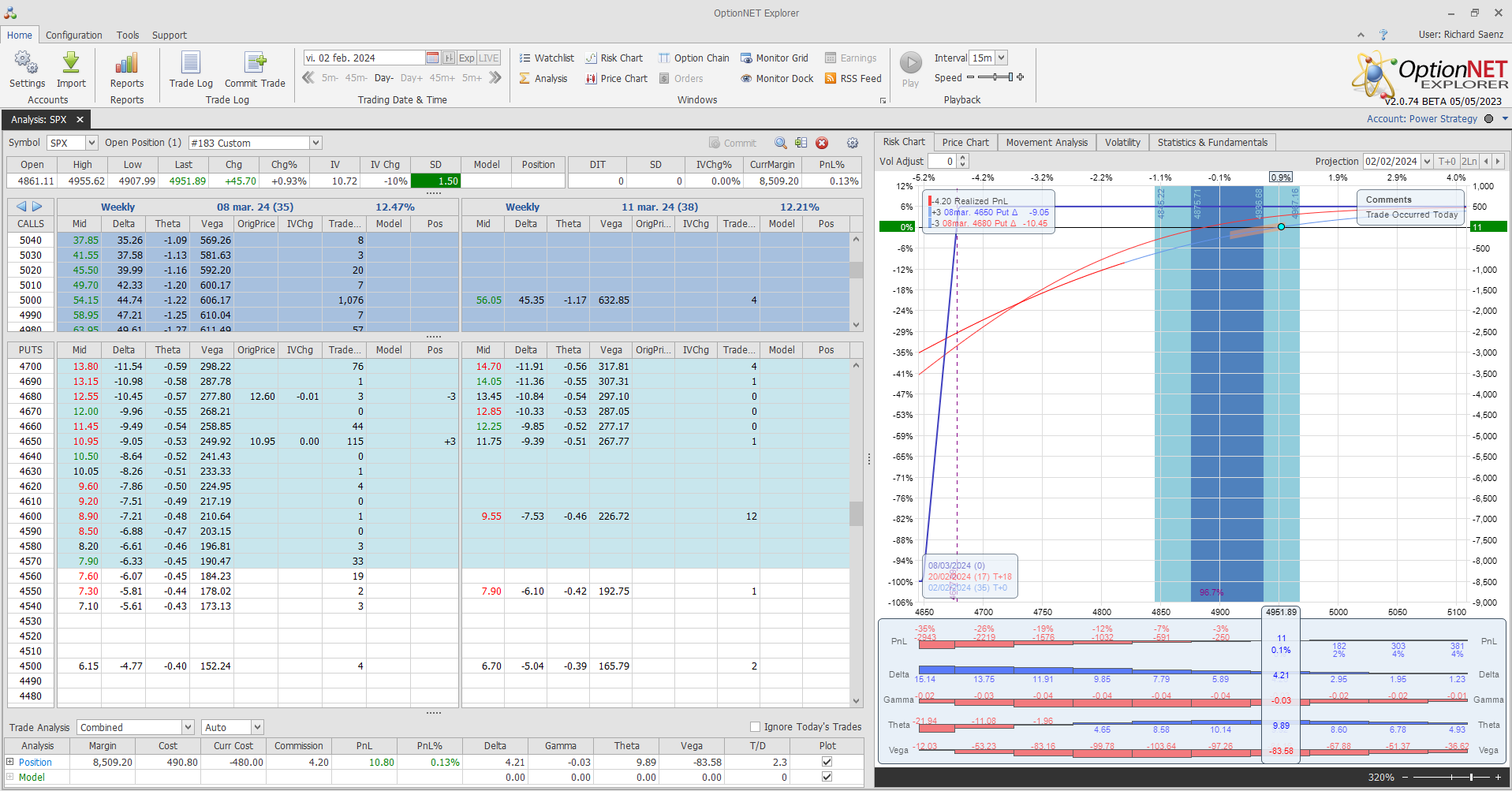Shift projection date back with left arrow
The width and height of the screenshot is (1512, 791).
[x=1486, y=161]
